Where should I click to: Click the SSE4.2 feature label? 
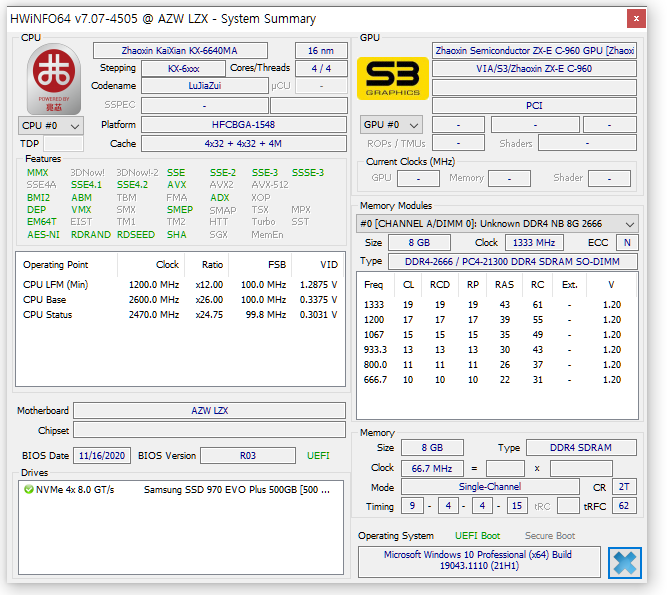tap(132, 185)
